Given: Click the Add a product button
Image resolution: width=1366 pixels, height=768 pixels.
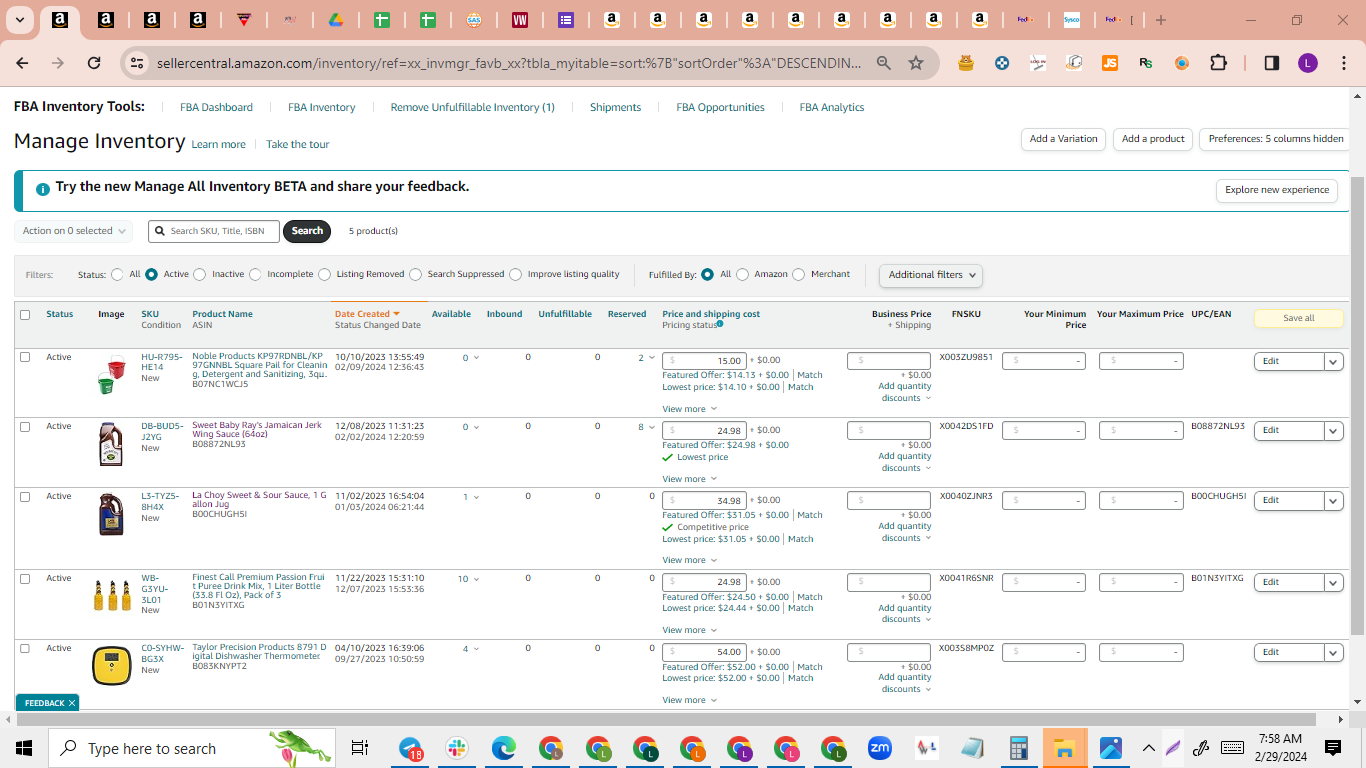Looking at the screenshot, I should (1152, 139).
